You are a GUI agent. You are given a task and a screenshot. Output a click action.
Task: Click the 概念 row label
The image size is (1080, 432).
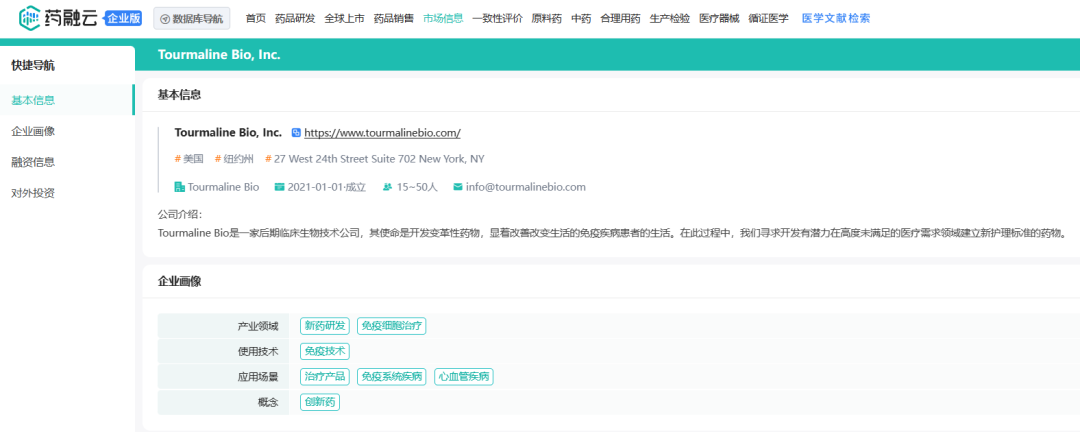click(269, 402)
